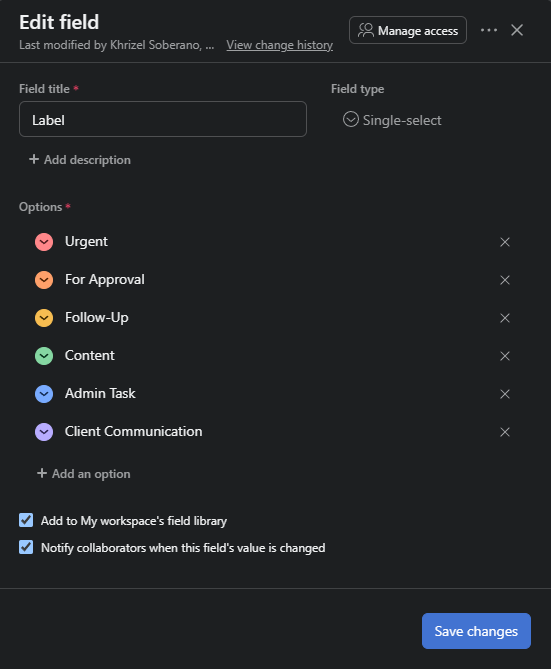Open the three-dot more actions menu
The image size is (551, 669).
pyautogui.click(x=489, y=30)
